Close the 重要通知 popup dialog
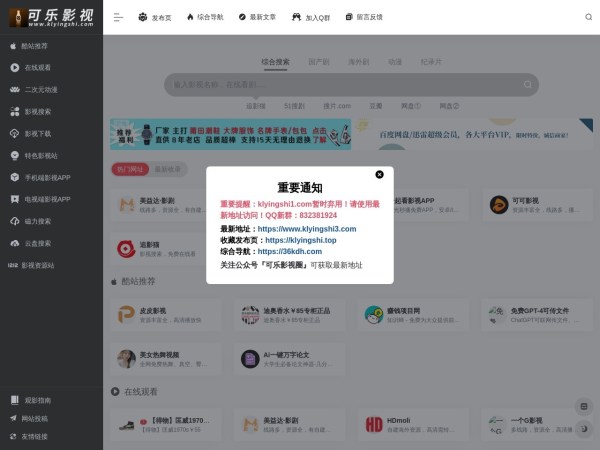Viewport: 600px width, 450px height. pos(379,174)
